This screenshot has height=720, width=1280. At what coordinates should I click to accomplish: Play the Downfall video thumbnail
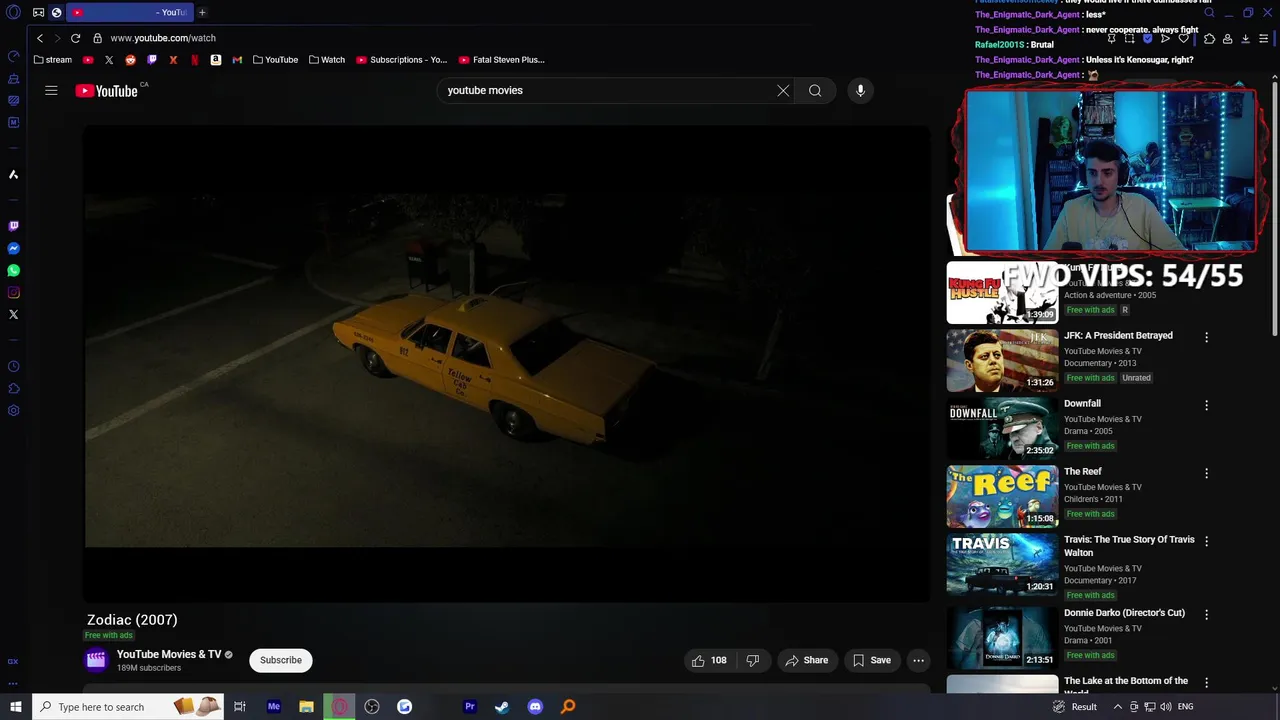(1002, 429)
